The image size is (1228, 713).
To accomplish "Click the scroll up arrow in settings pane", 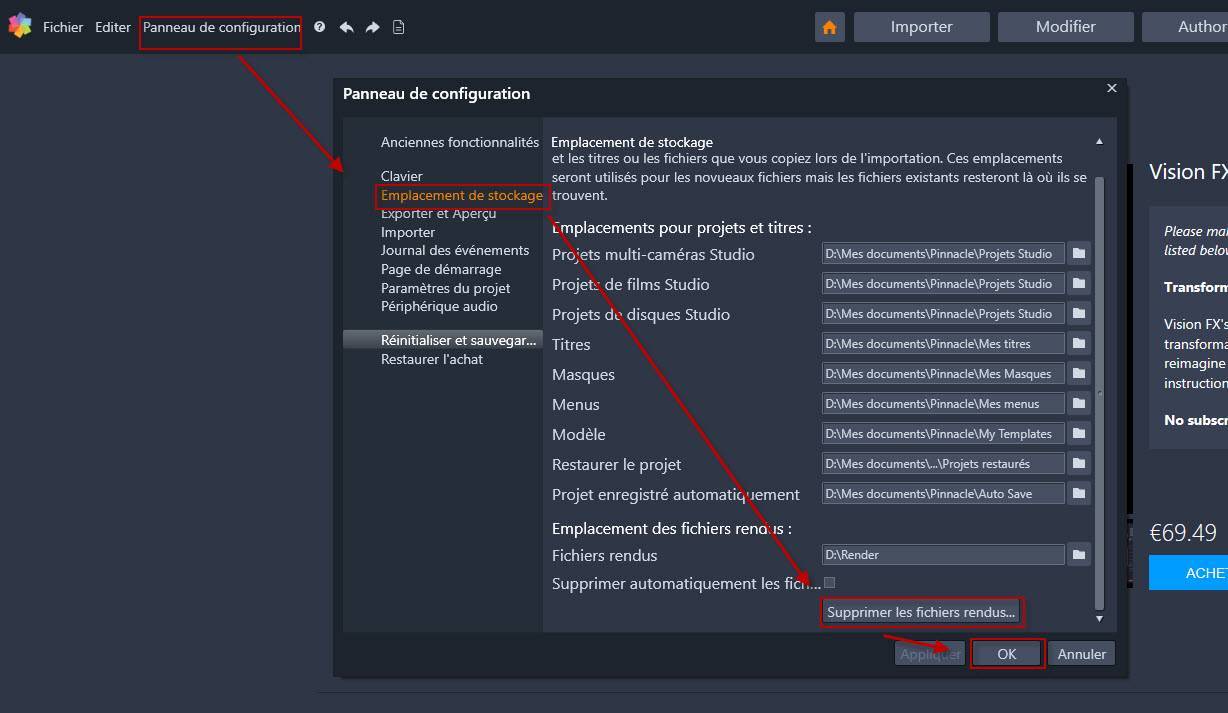I will point(1099,142).
